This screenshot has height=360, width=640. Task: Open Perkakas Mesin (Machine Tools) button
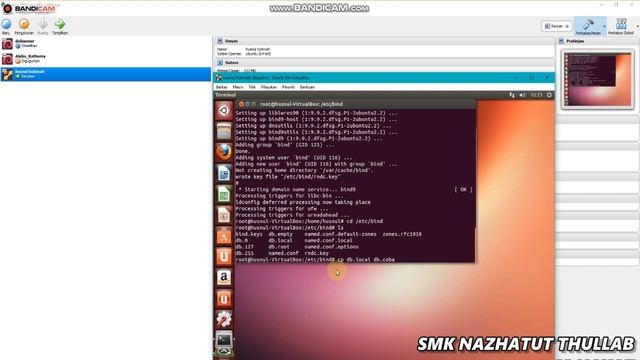click(x=588, y=26)
